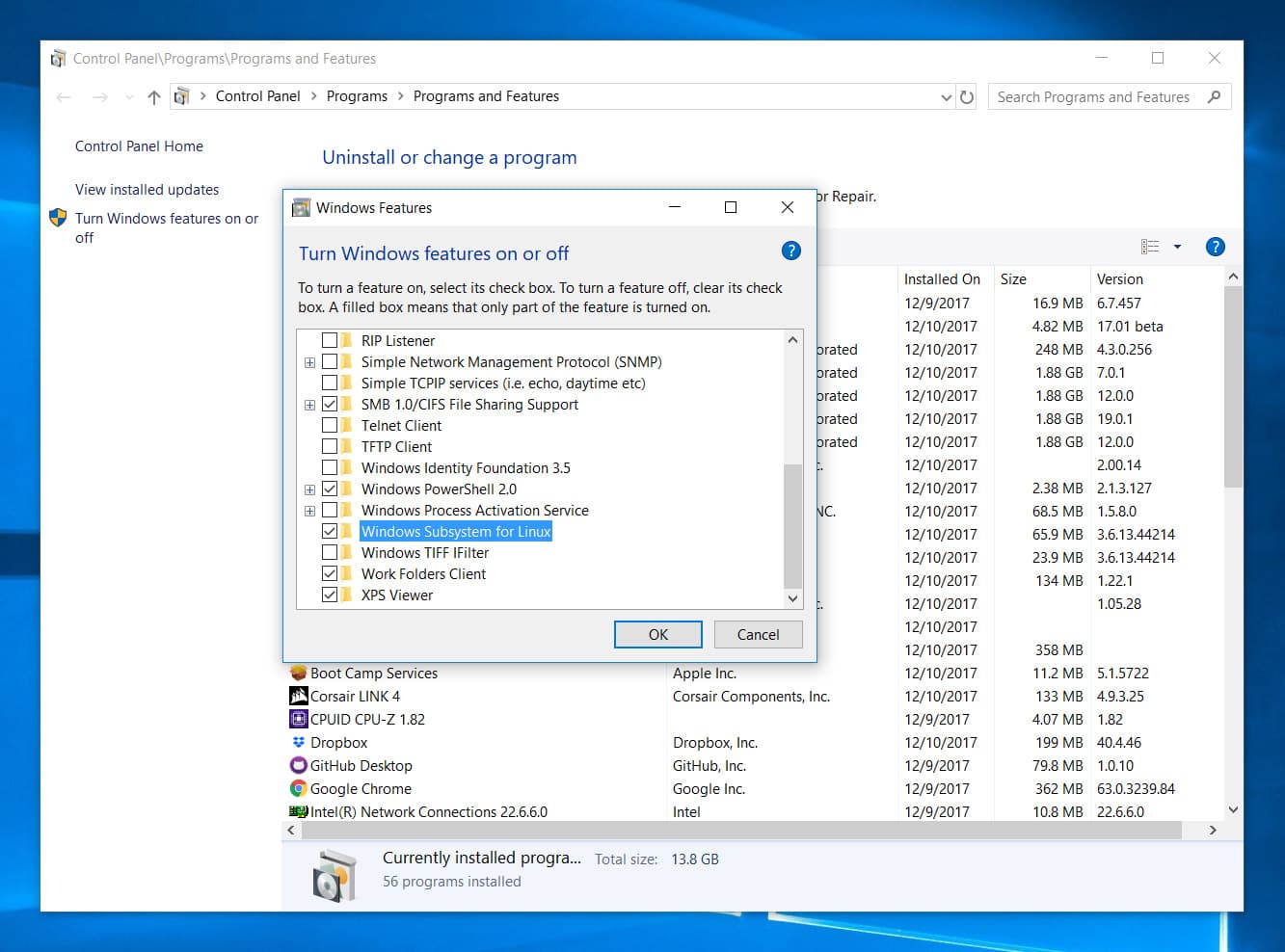Click the Intel Network Connections icon

click(299, 811)
